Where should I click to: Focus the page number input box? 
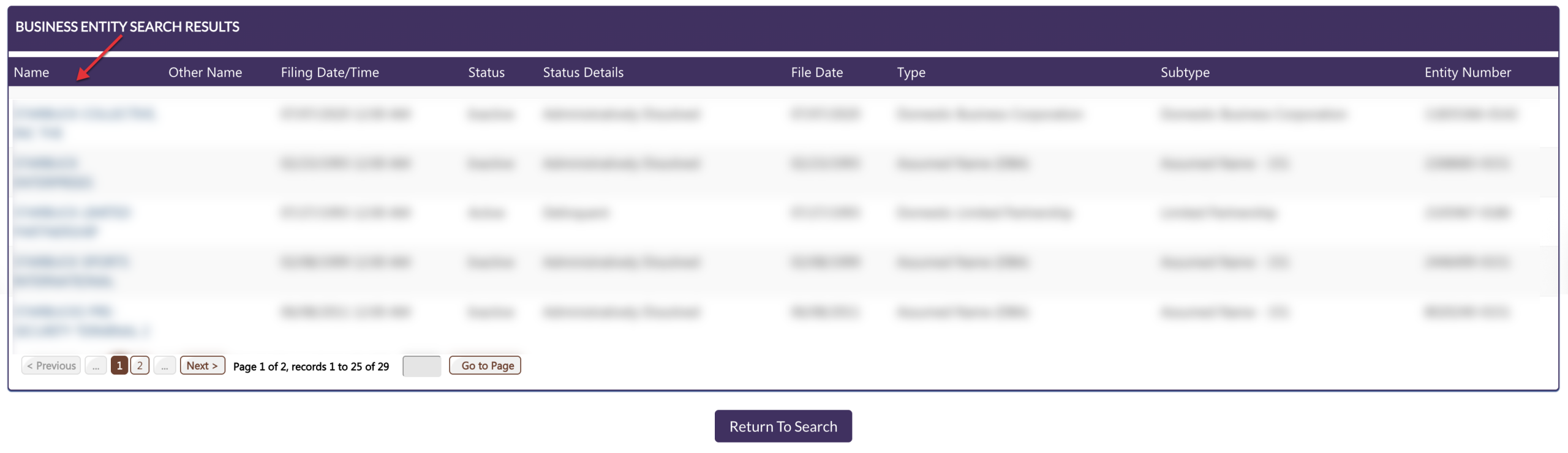coord(421,366)
